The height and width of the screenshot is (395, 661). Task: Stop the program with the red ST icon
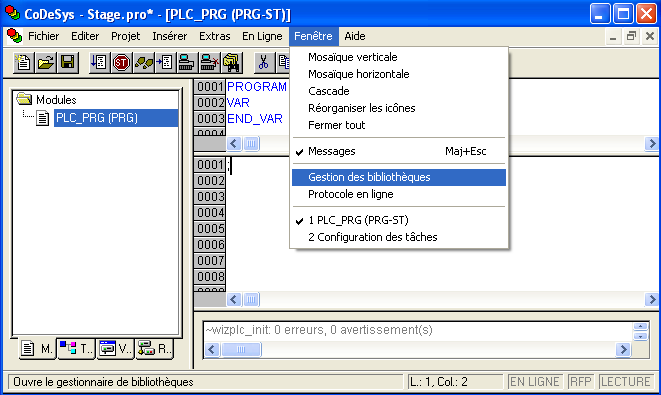point(121,62)
